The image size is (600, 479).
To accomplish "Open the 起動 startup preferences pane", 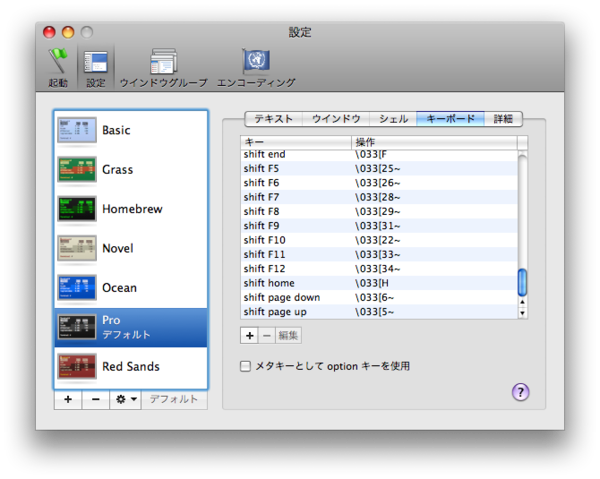I will point(57,67).
